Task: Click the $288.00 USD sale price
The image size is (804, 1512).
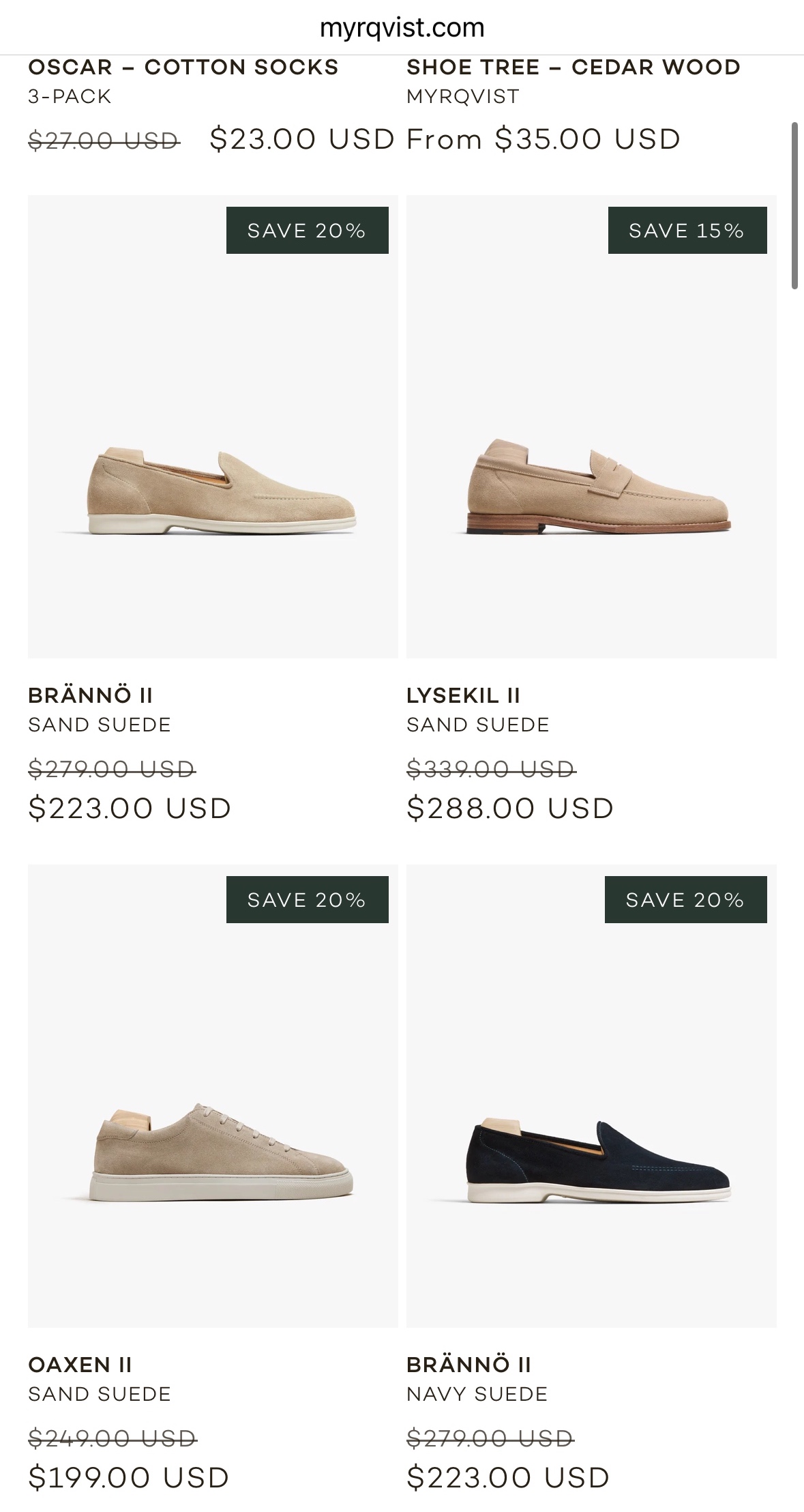Action: pos(510,809)
